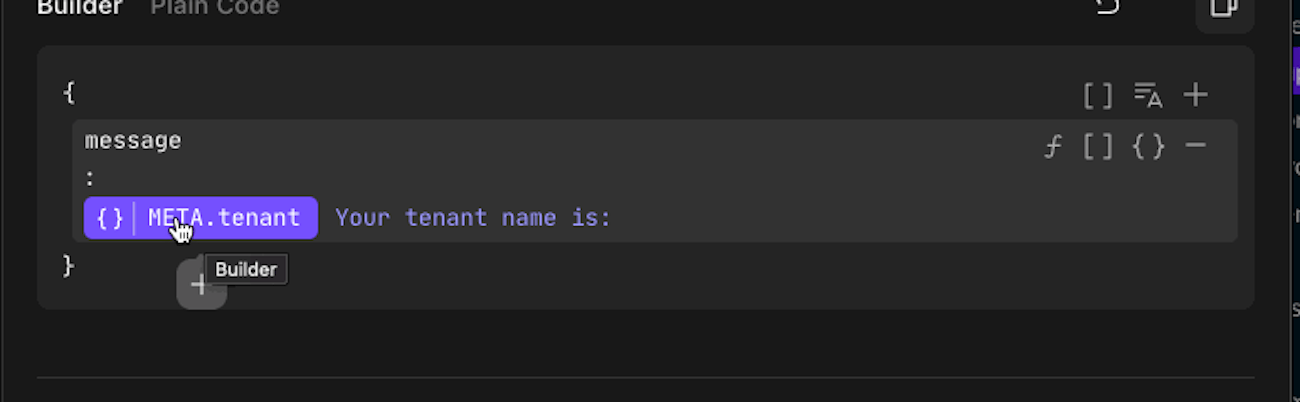Screen dimensions: 1300x402
Task: Add a new key with top-row plus icon
Action: coord(1195,95)
